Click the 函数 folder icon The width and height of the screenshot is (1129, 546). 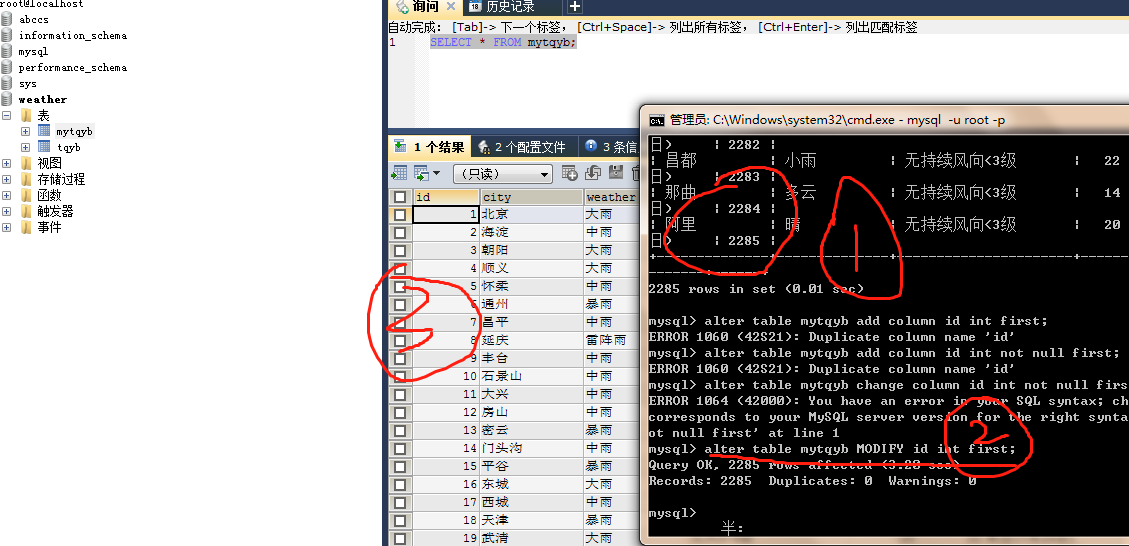[26, 195]
